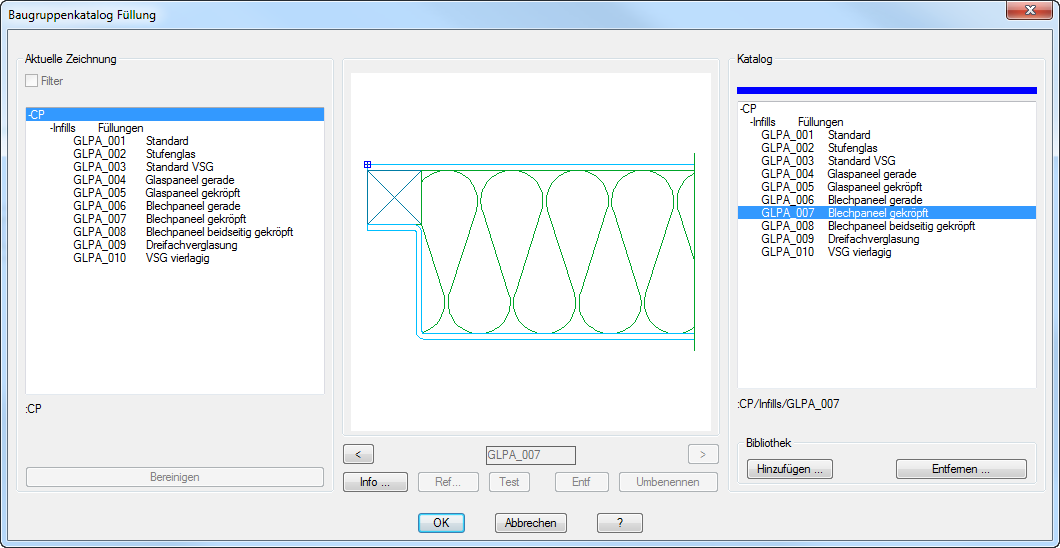Choose GLPA_010 VSG vierlagig in left list
Viewport: 1060px width, 548px height.
(x=141, y=258)
